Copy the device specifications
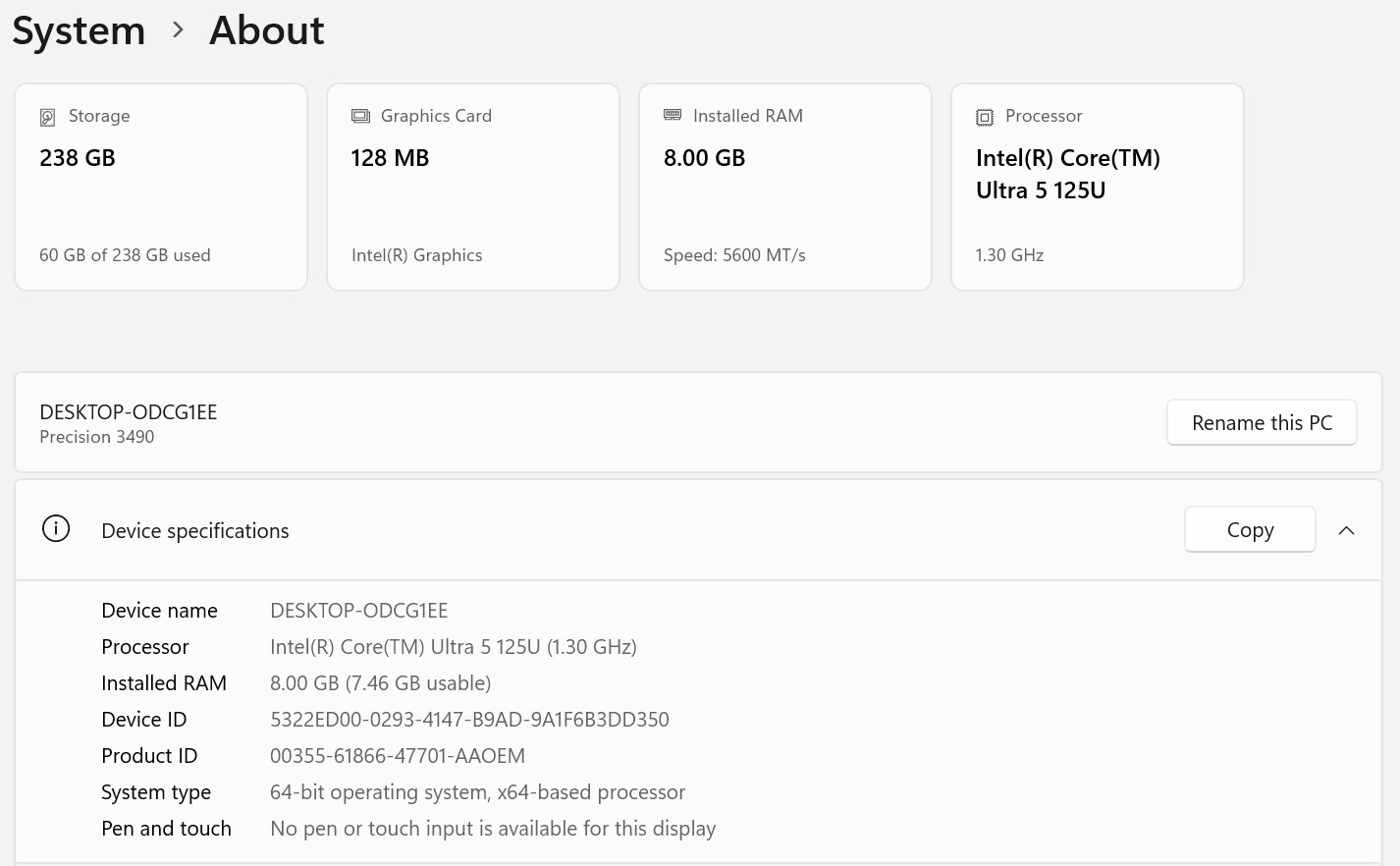The width and height of the screenshot is (1400, 866). pos(1250,530)
